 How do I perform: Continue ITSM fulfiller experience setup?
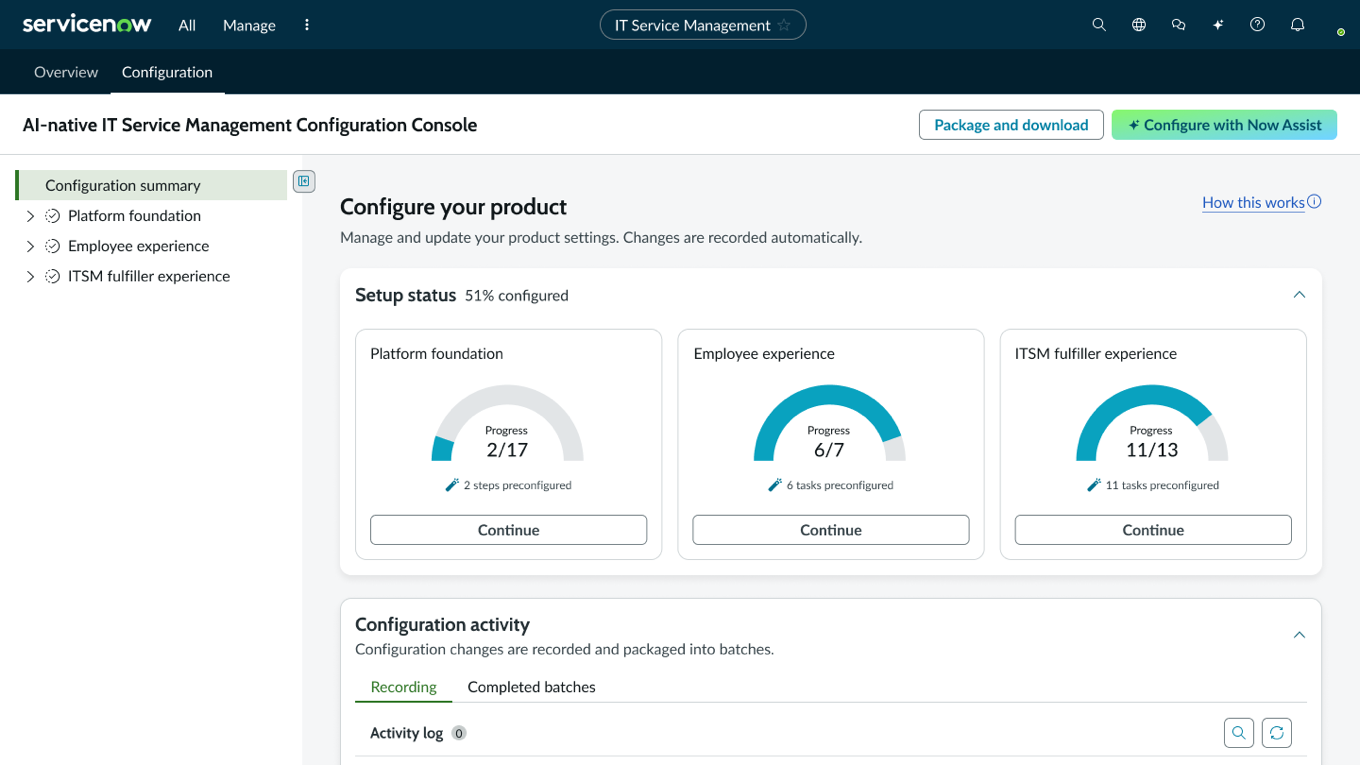pos(1153,530)
